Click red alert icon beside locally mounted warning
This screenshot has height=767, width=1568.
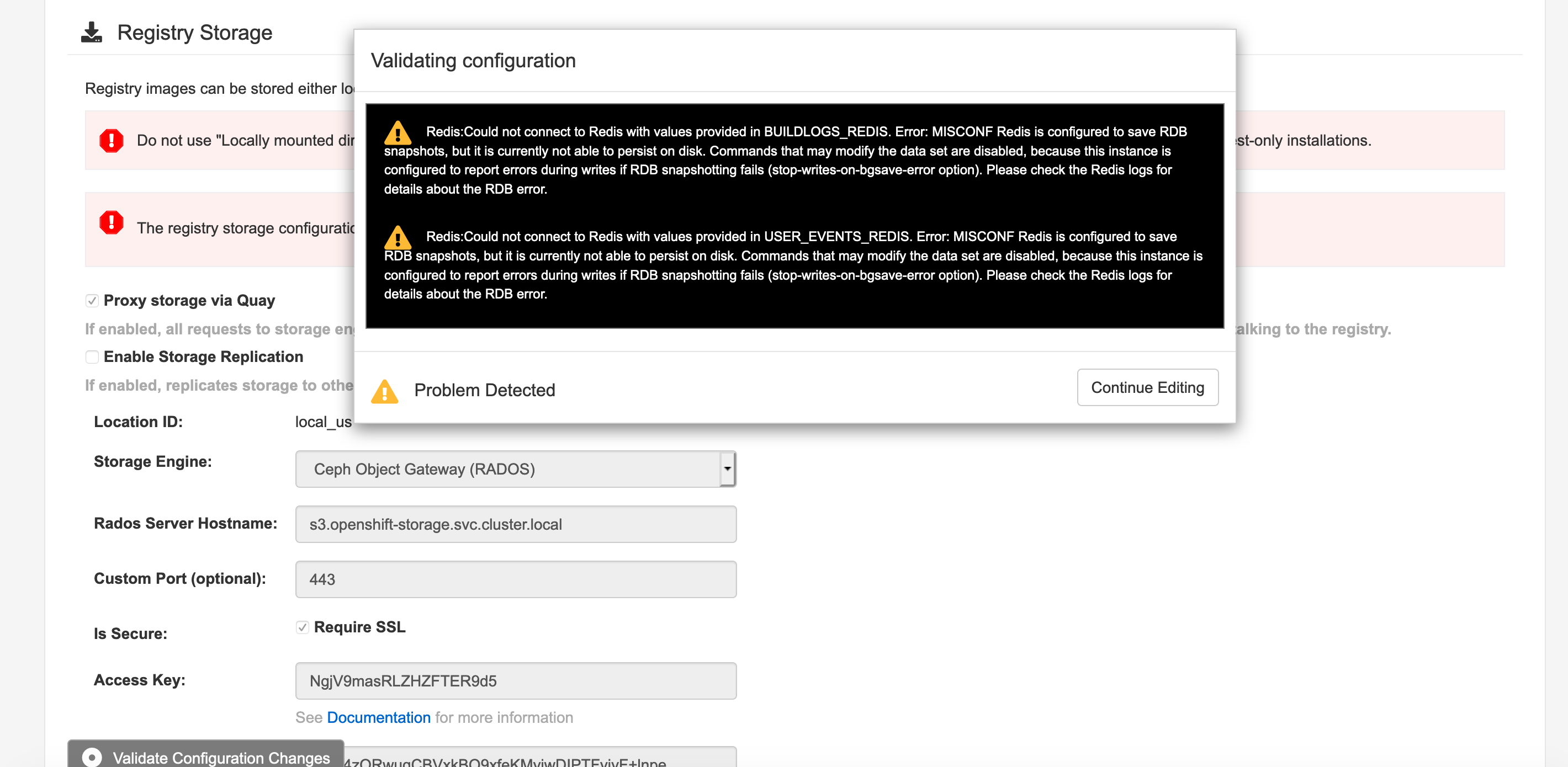click(112, 141)
